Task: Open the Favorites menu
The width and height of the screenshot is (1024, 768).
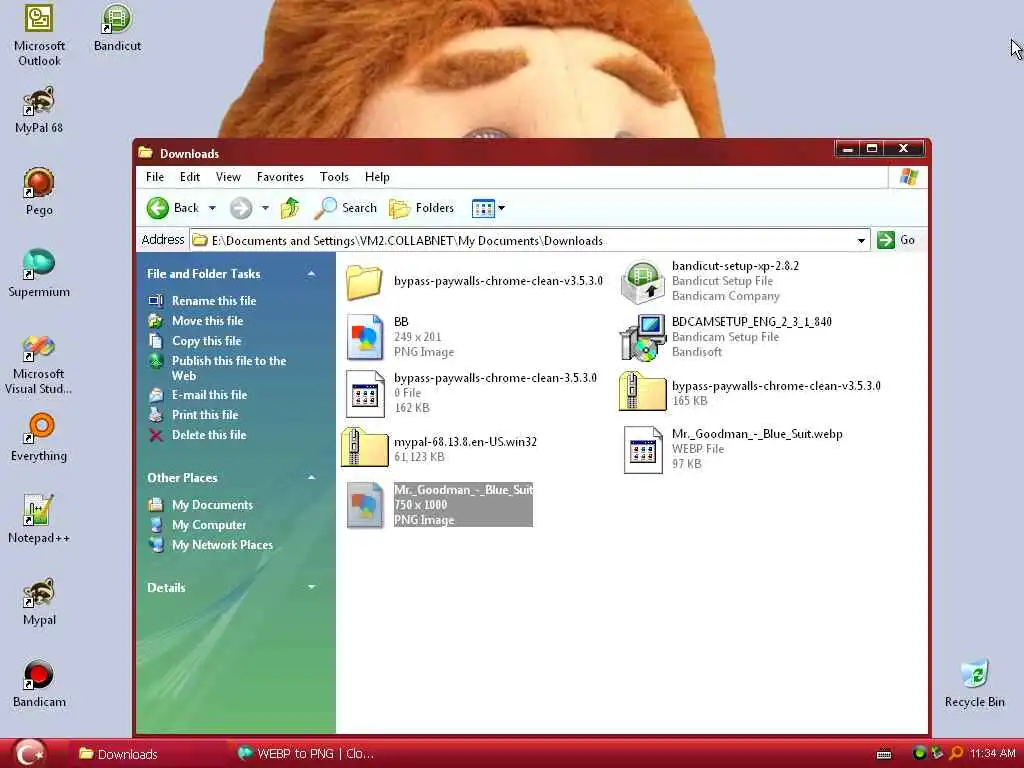Action: click(x=280, y=177)
